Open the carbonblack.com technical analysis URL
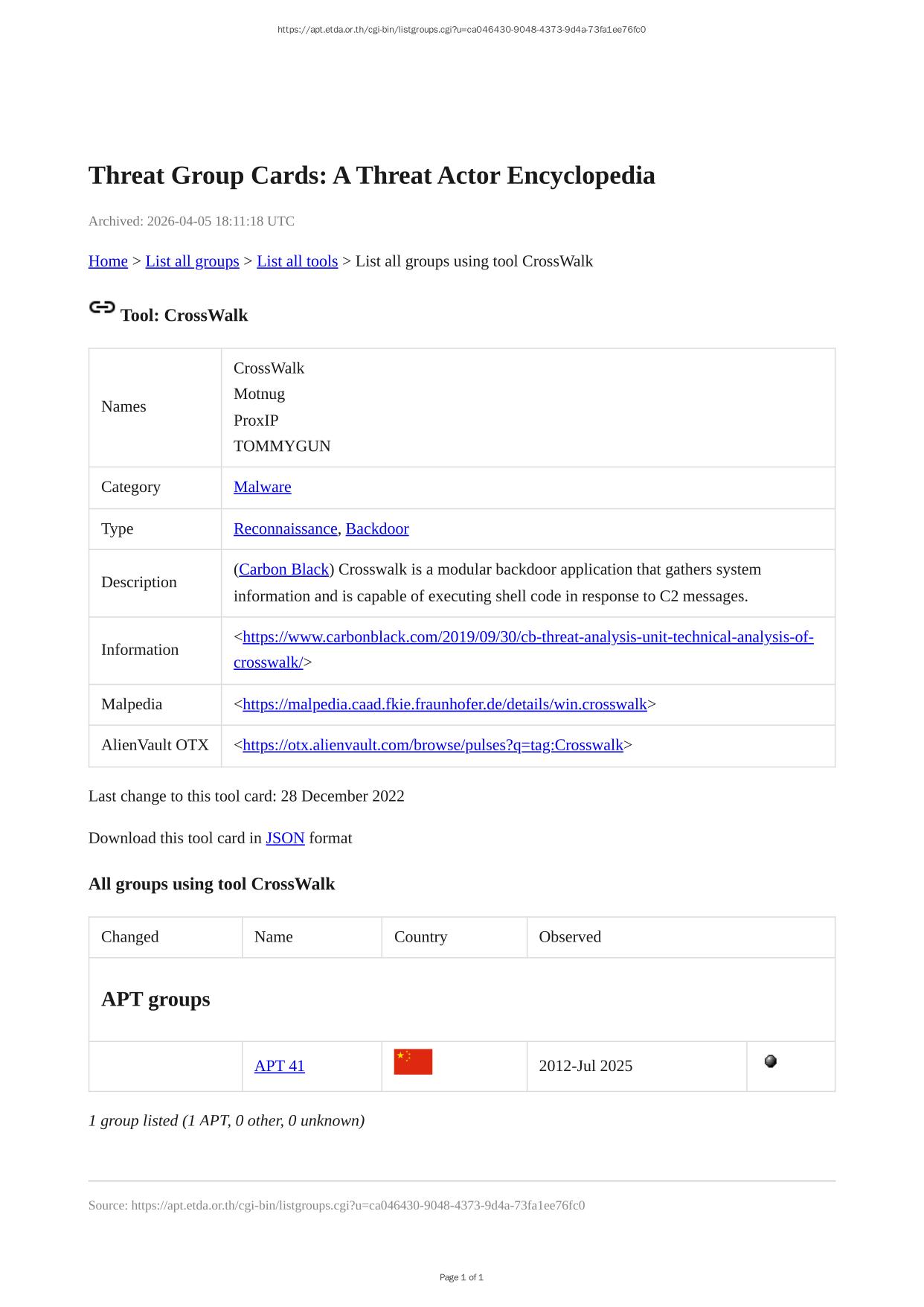This screenshot has height=1307, width=924. (x=527, y=637)
